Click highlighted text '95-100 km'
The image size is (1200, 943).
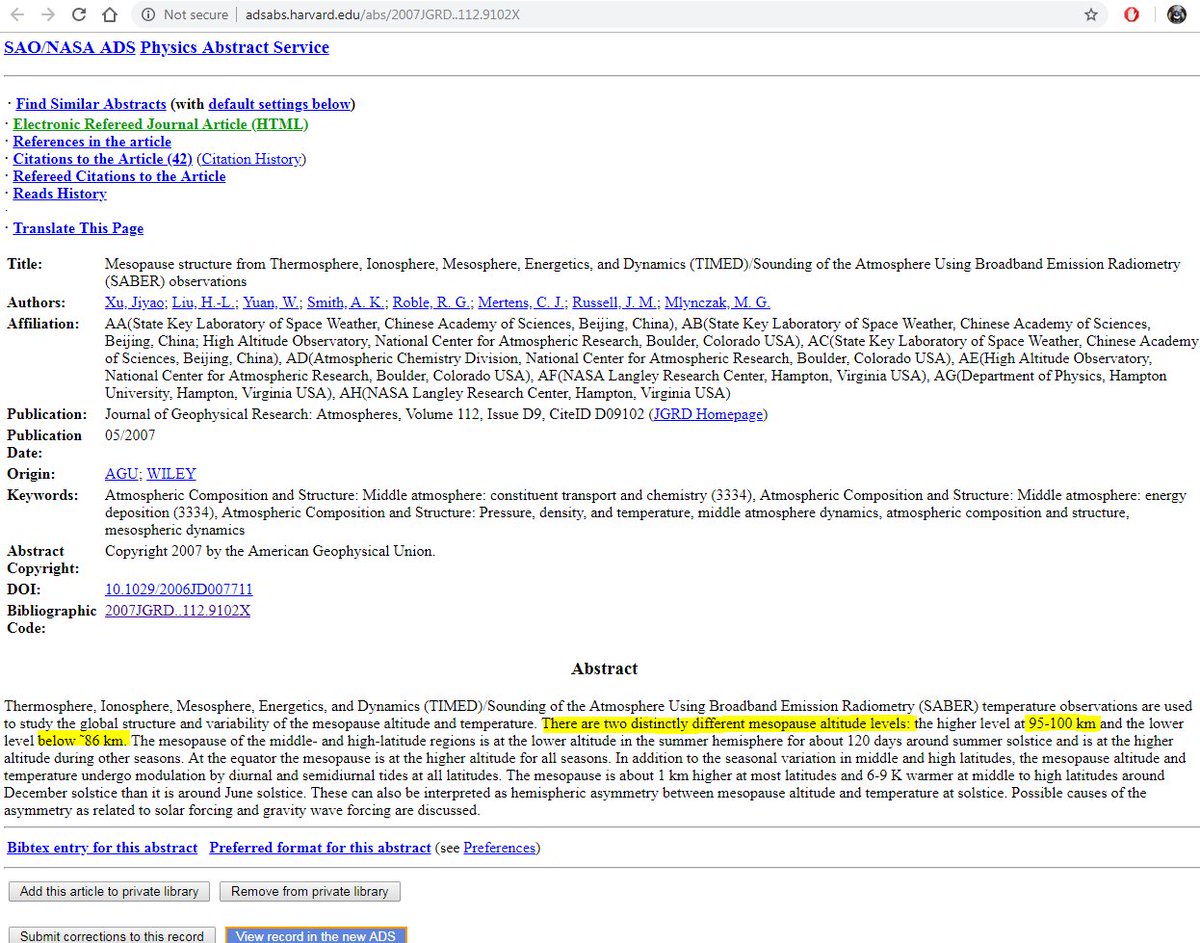pos(1064,723)
